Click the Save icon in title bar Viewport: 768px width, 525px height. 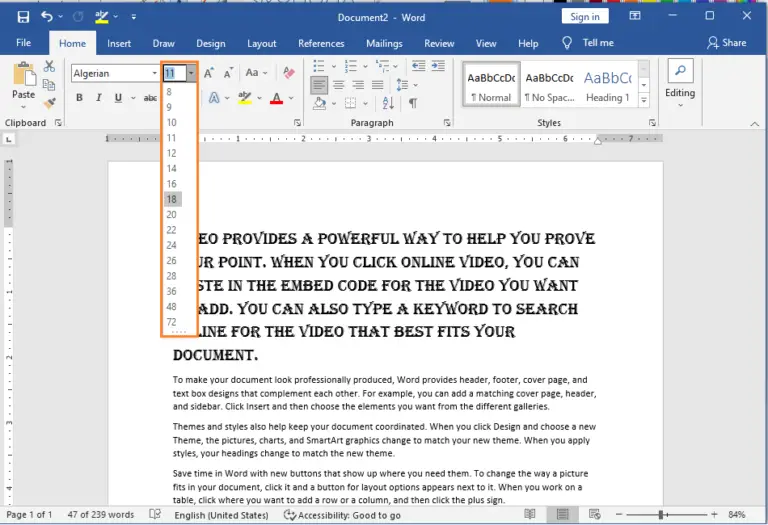(23, 17)
